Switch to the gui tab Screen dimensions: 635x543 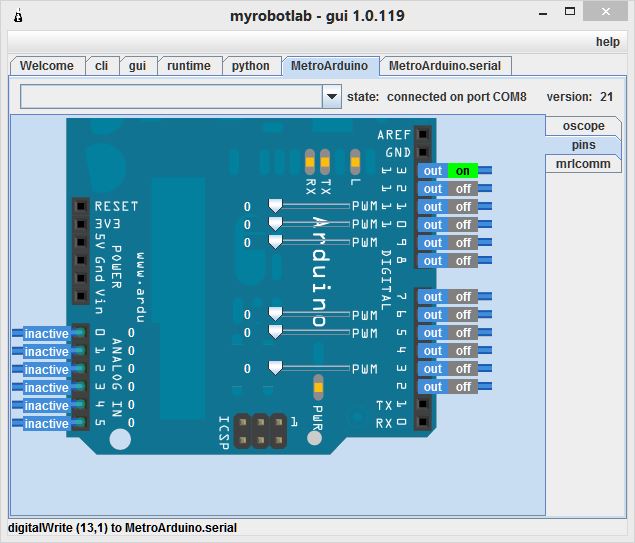(x=137, y=66)
